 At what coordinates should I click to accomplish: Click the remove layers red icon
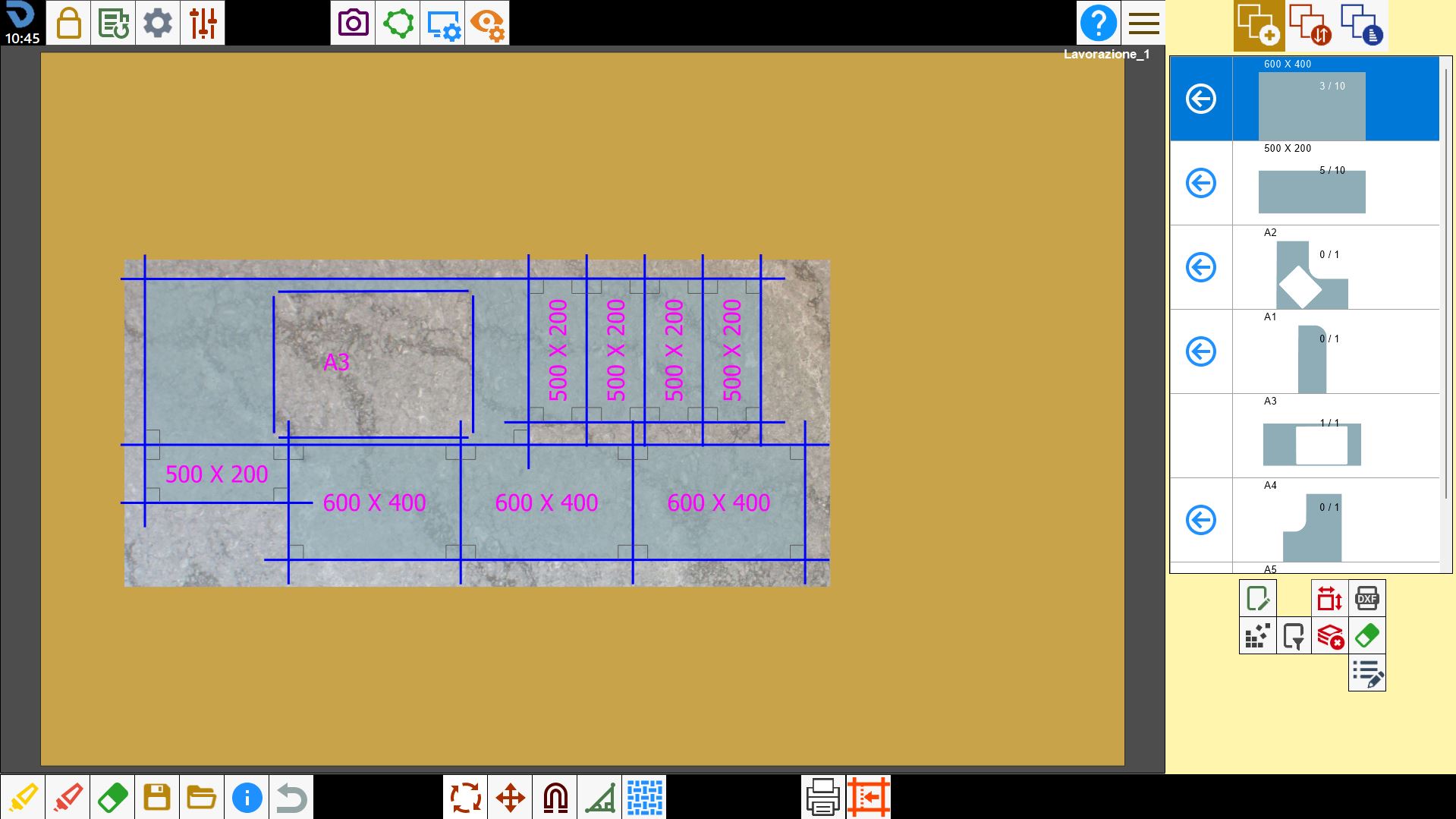coord(1330,636)
